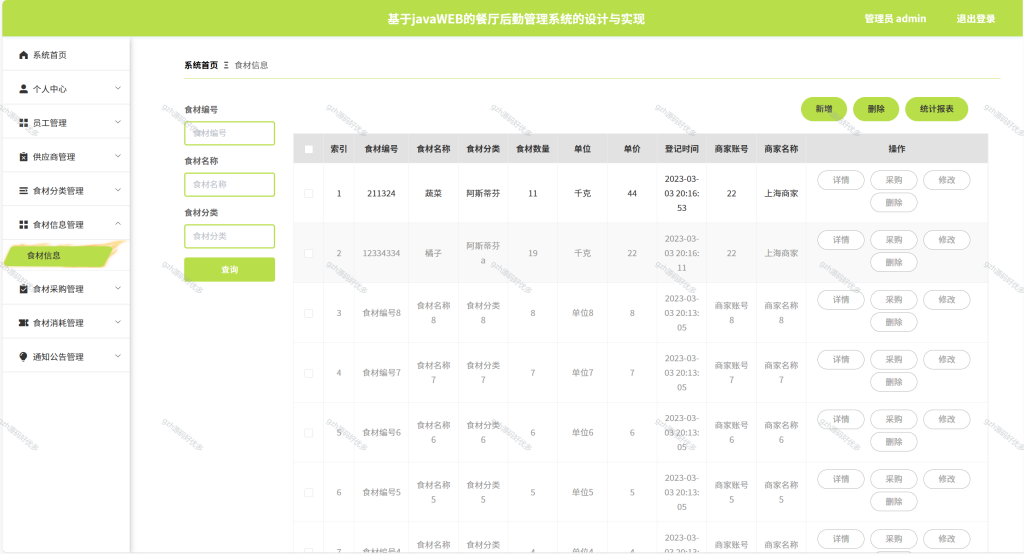Click the 211324 cell
The height and width of the screenshot is (554, 1024).
[x=381, y=193]
